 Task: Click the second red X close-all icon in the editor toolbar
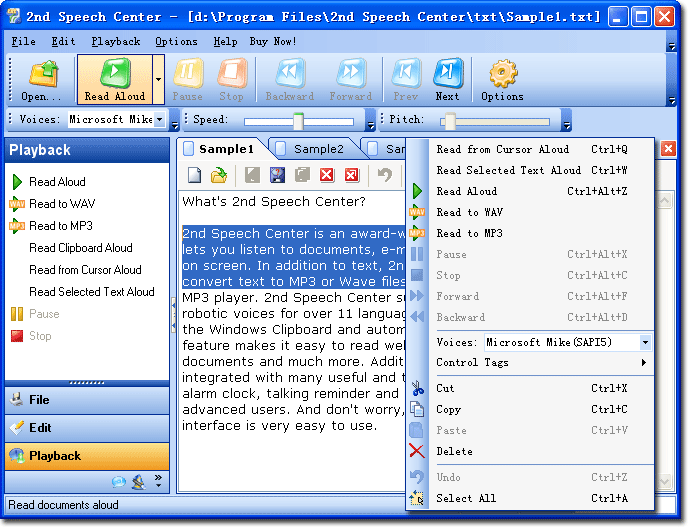click(352, 175)
